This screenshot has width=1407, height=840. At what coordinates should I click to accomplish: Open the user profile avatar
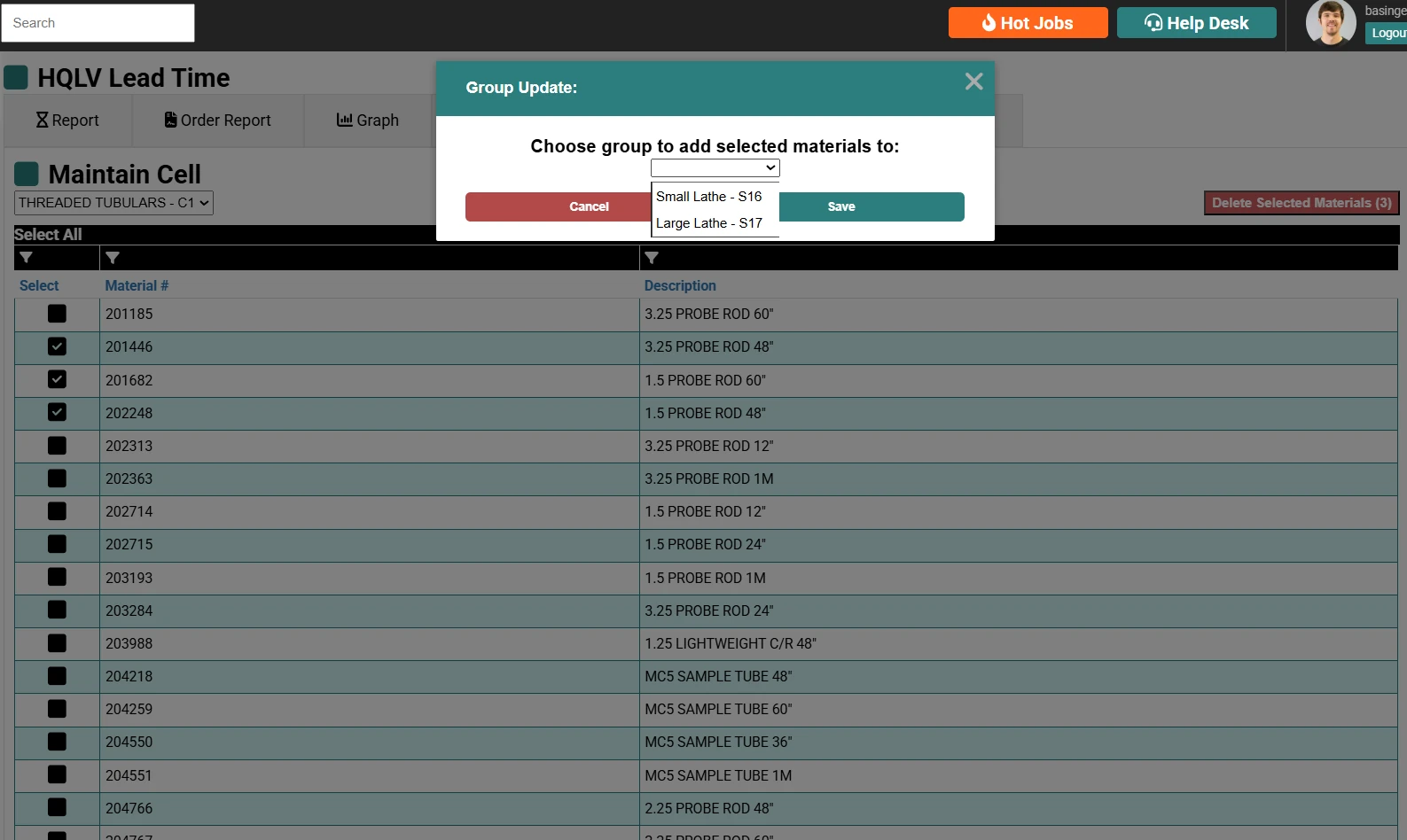pyautogui.click(x=1331, y=22)
